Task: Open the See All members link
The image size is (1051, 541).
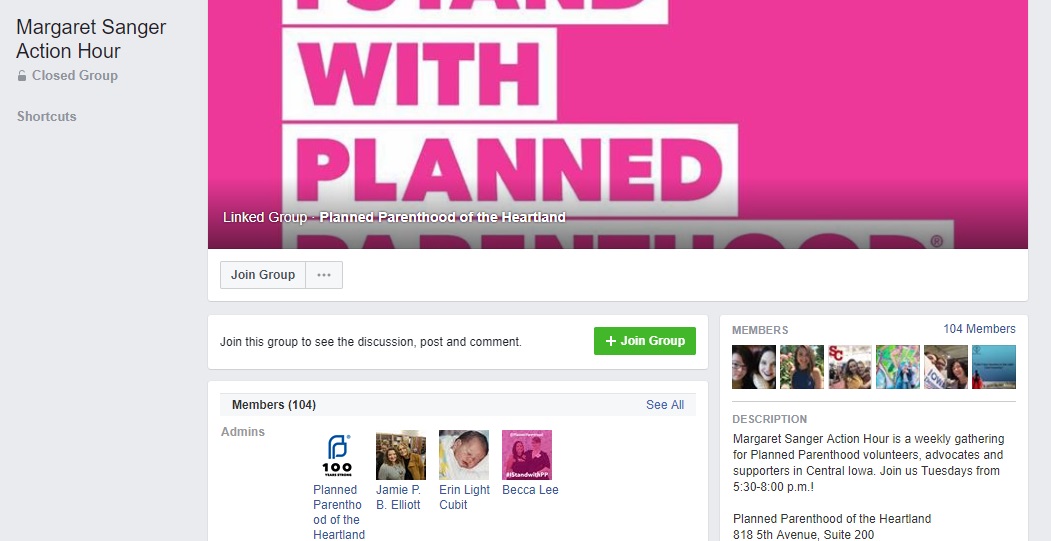Action: (x=665, y=405)
